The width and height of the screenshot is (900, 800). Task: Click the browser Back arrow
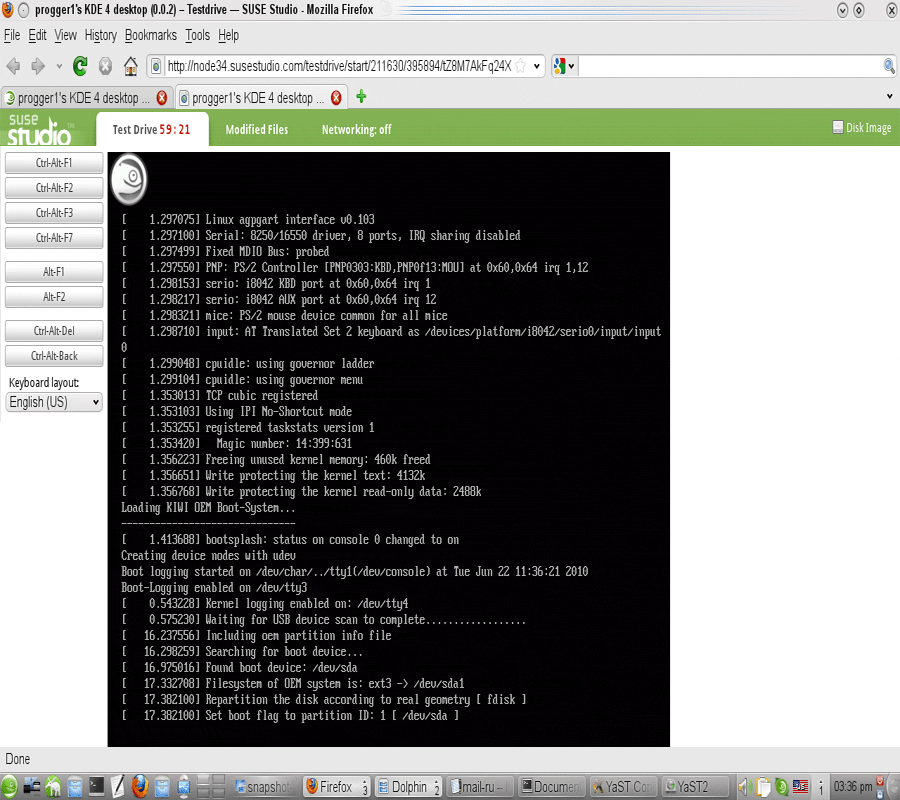click(13, 67)
